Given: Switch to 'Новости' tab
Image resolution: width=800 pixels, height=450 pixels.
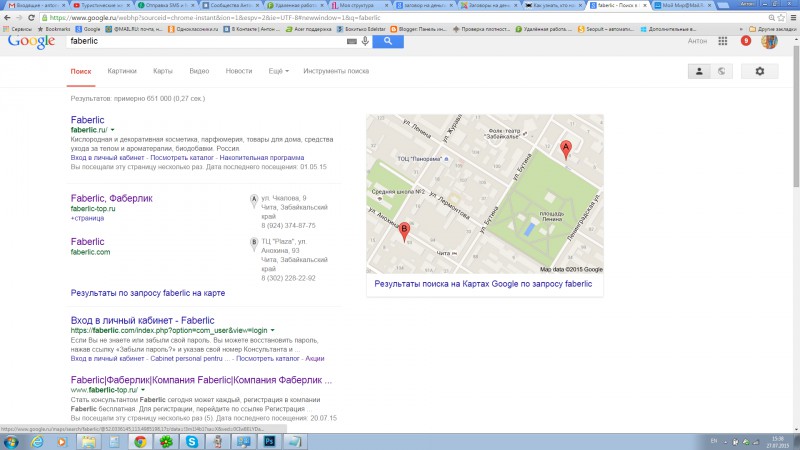Looking at the screenshot, I should tap(239, 71).
